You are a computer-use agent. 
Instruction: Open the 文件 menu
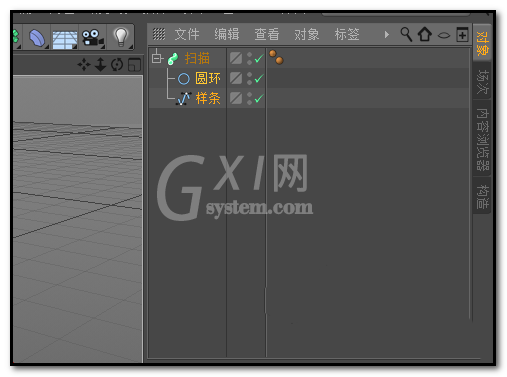point(187,34)
